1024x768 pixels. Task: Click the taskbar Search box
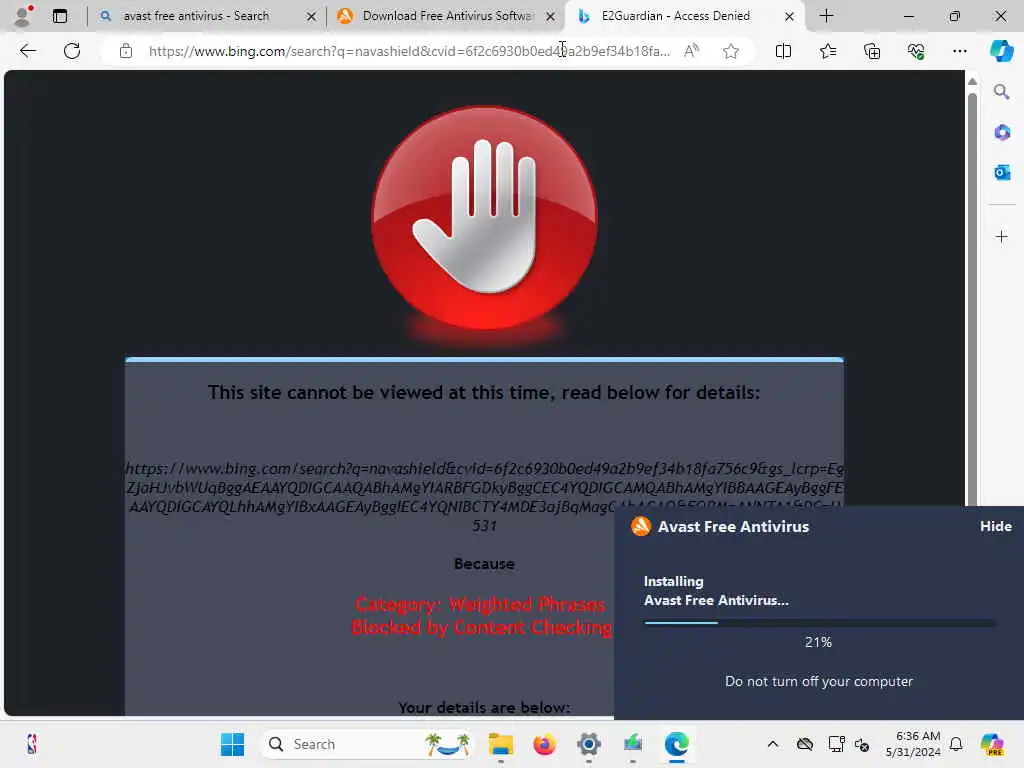click(366, 744)
